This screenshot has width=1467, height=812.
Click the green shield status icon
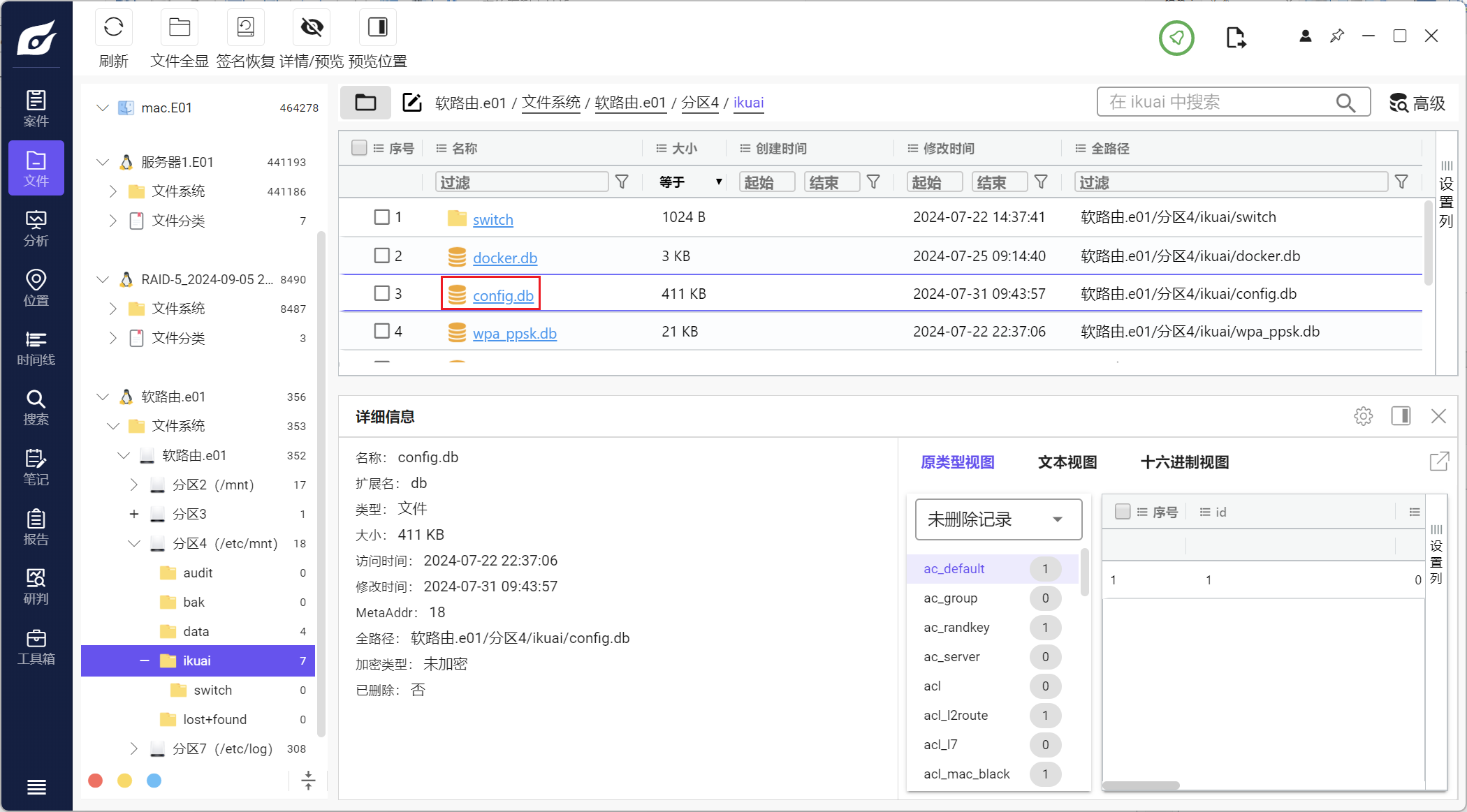(x=1176, y=38)
